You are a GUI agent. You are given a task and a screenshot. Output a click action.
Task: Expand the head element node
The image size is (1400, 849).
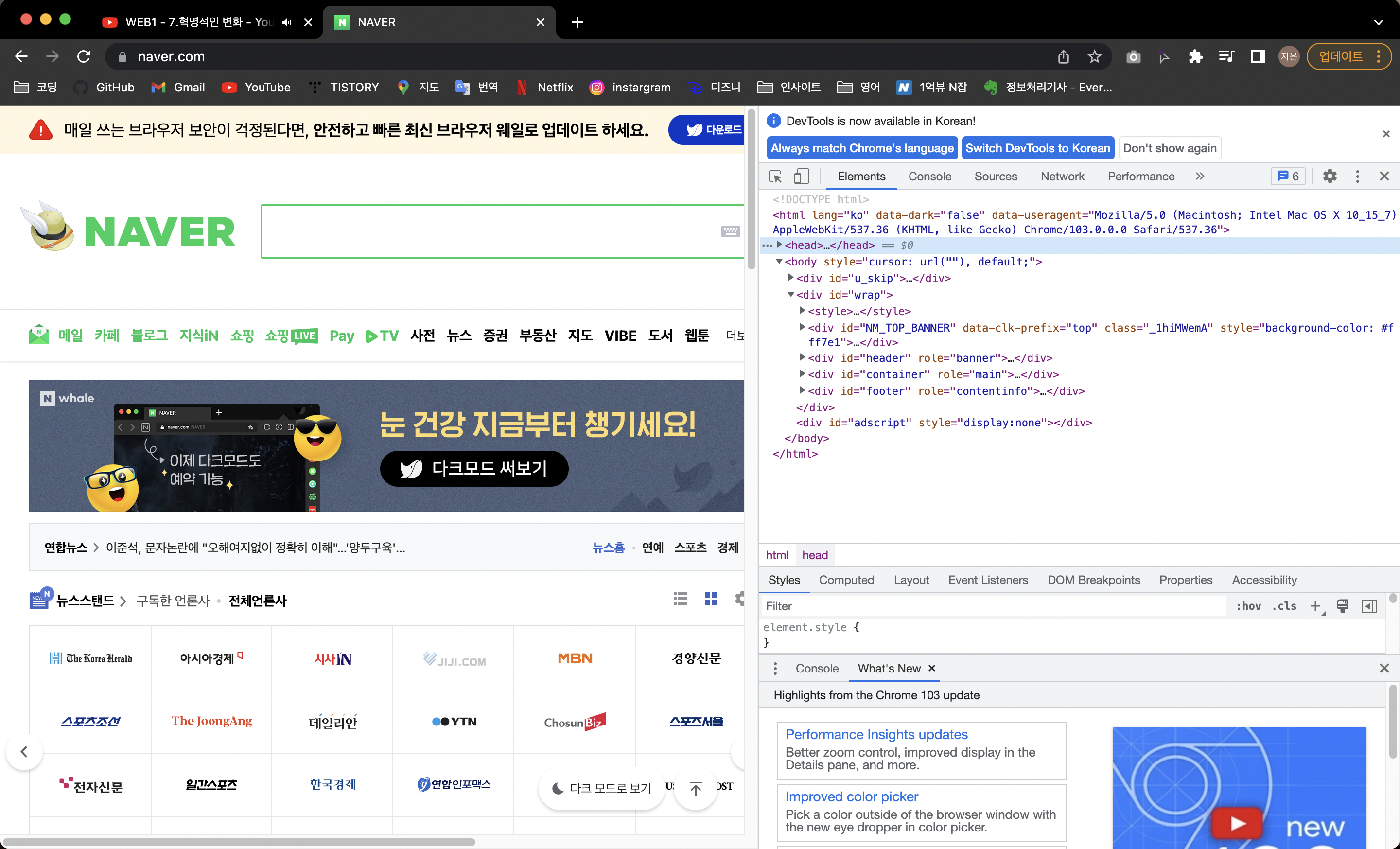(780, 245)
